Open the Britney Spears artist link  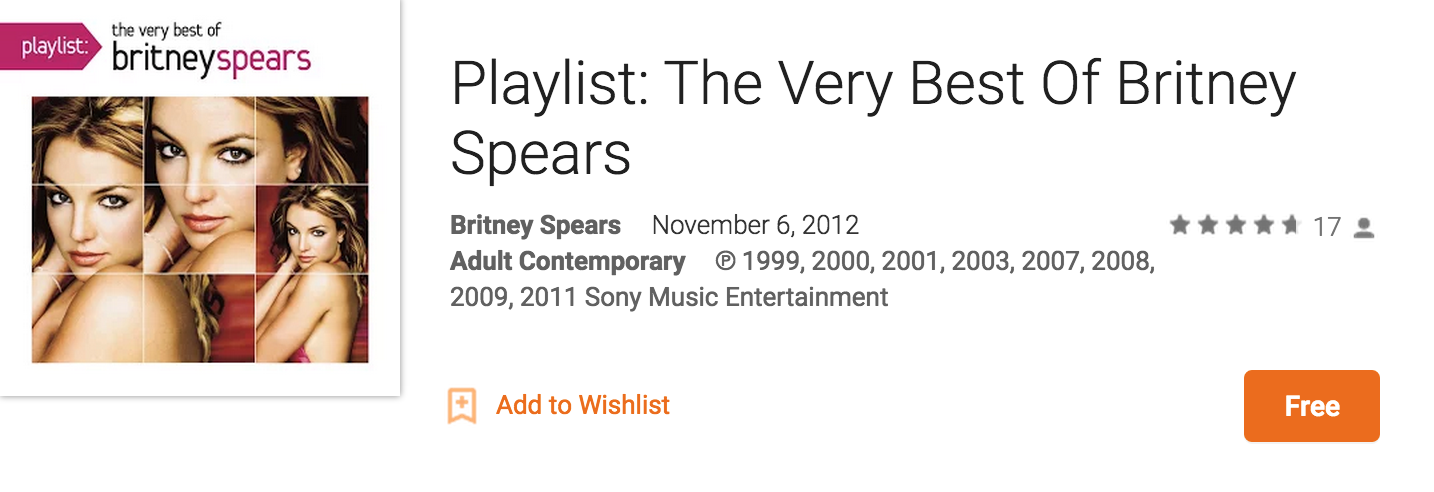point(535,225)
